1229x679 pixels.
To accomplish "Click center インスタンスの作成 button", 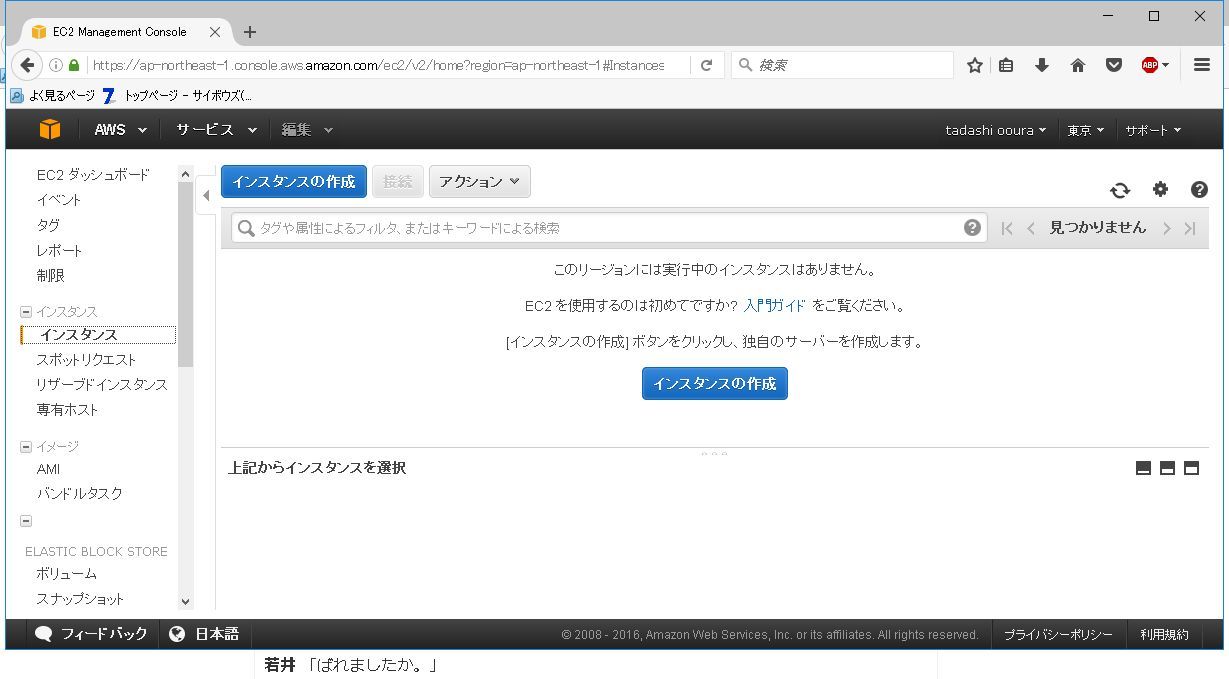I will (x=715, y=383).
